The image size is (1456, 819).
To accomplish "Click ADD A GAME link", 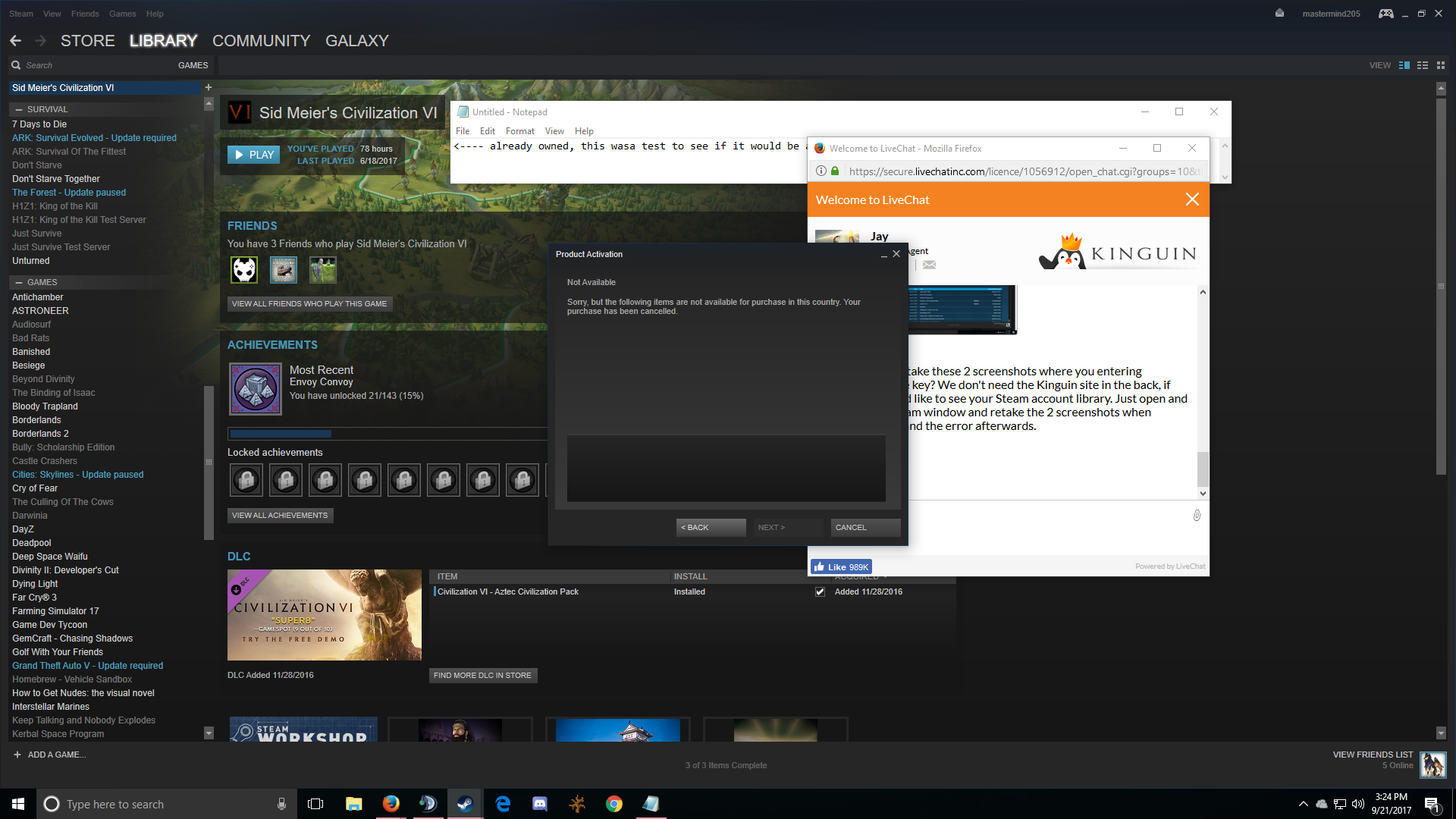I will click(50, 755).
